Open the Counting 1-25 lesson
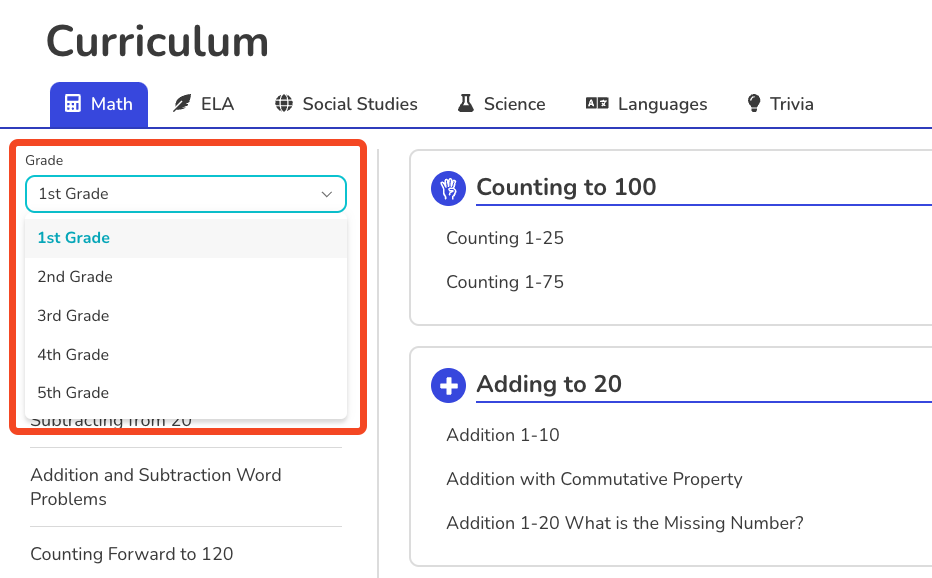The height and width of the screenshot is (578, 932). (505, 238)
